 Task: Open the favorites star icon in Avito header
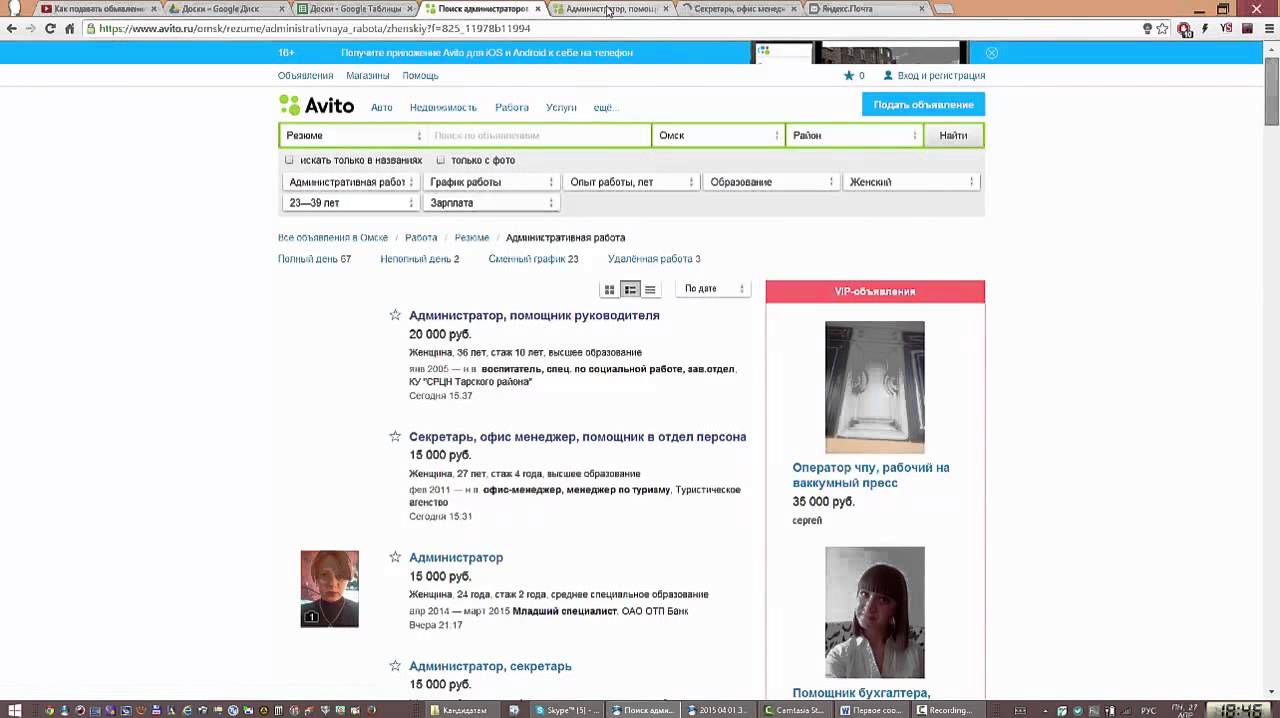[849, 76]
